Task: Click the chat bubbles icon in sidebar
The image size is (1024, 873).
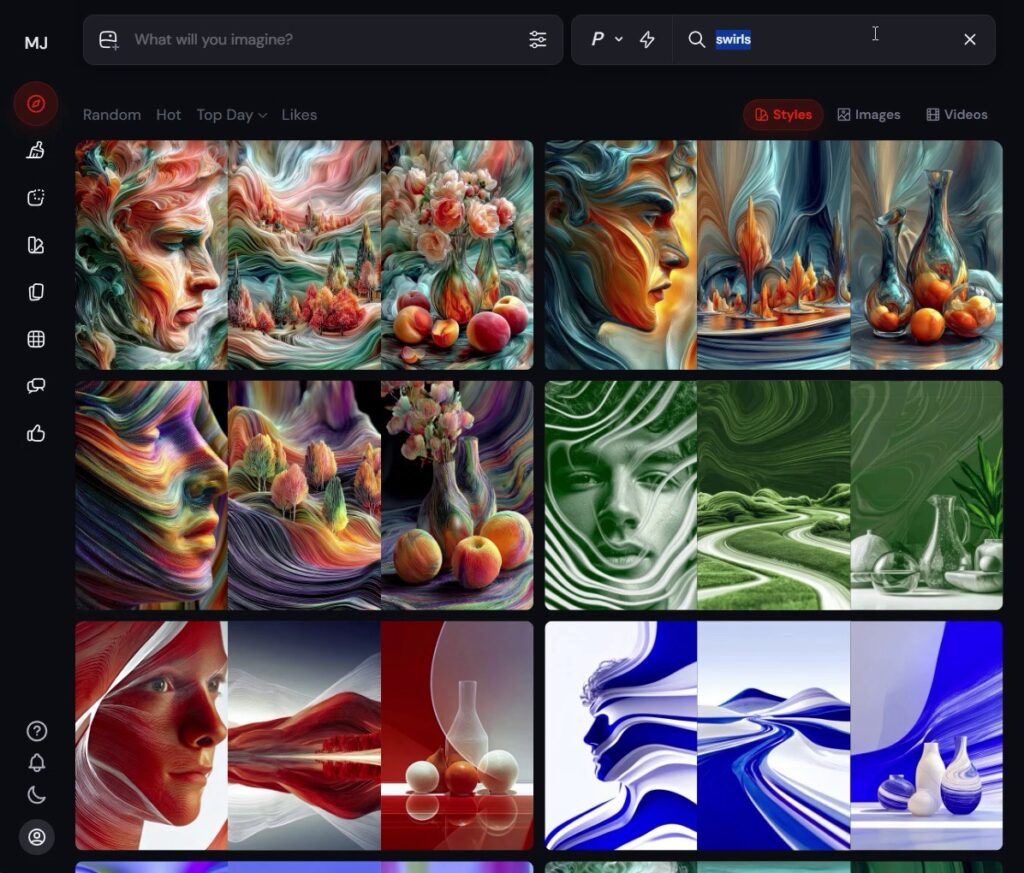Action: pos(36,386)
